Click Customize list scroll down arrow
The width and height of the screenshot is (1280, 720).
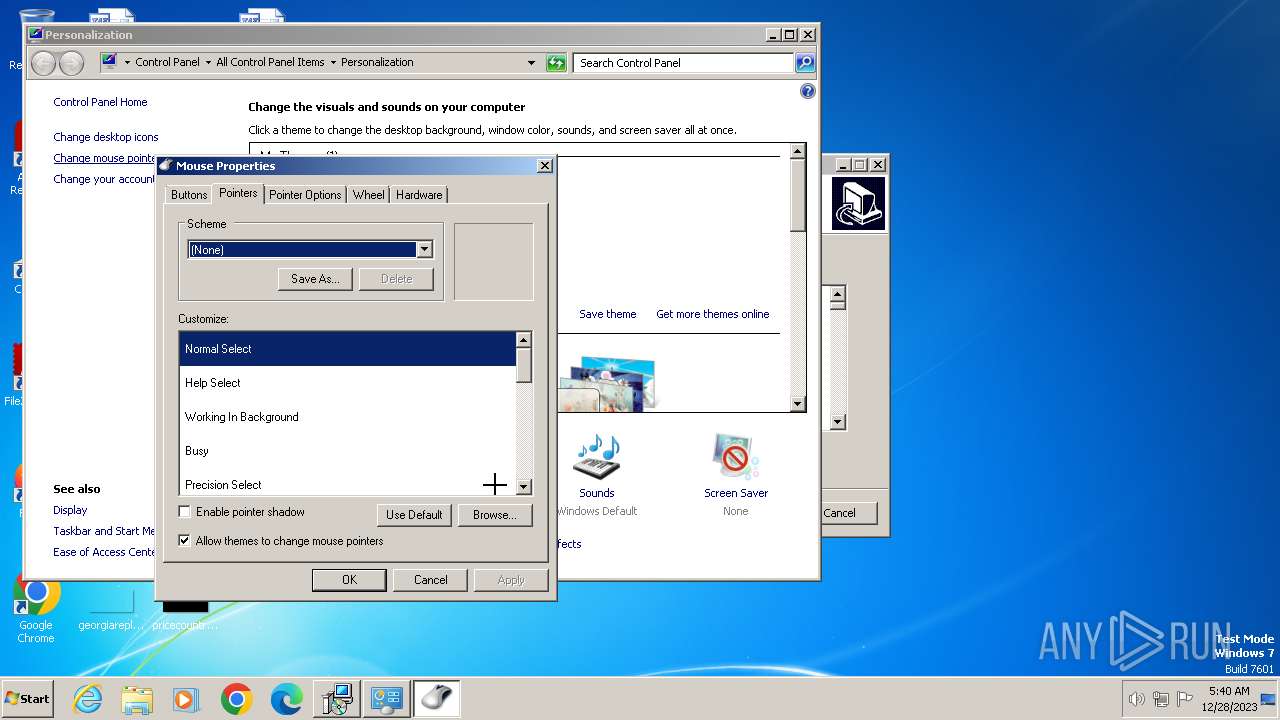(x=524, y=487)
